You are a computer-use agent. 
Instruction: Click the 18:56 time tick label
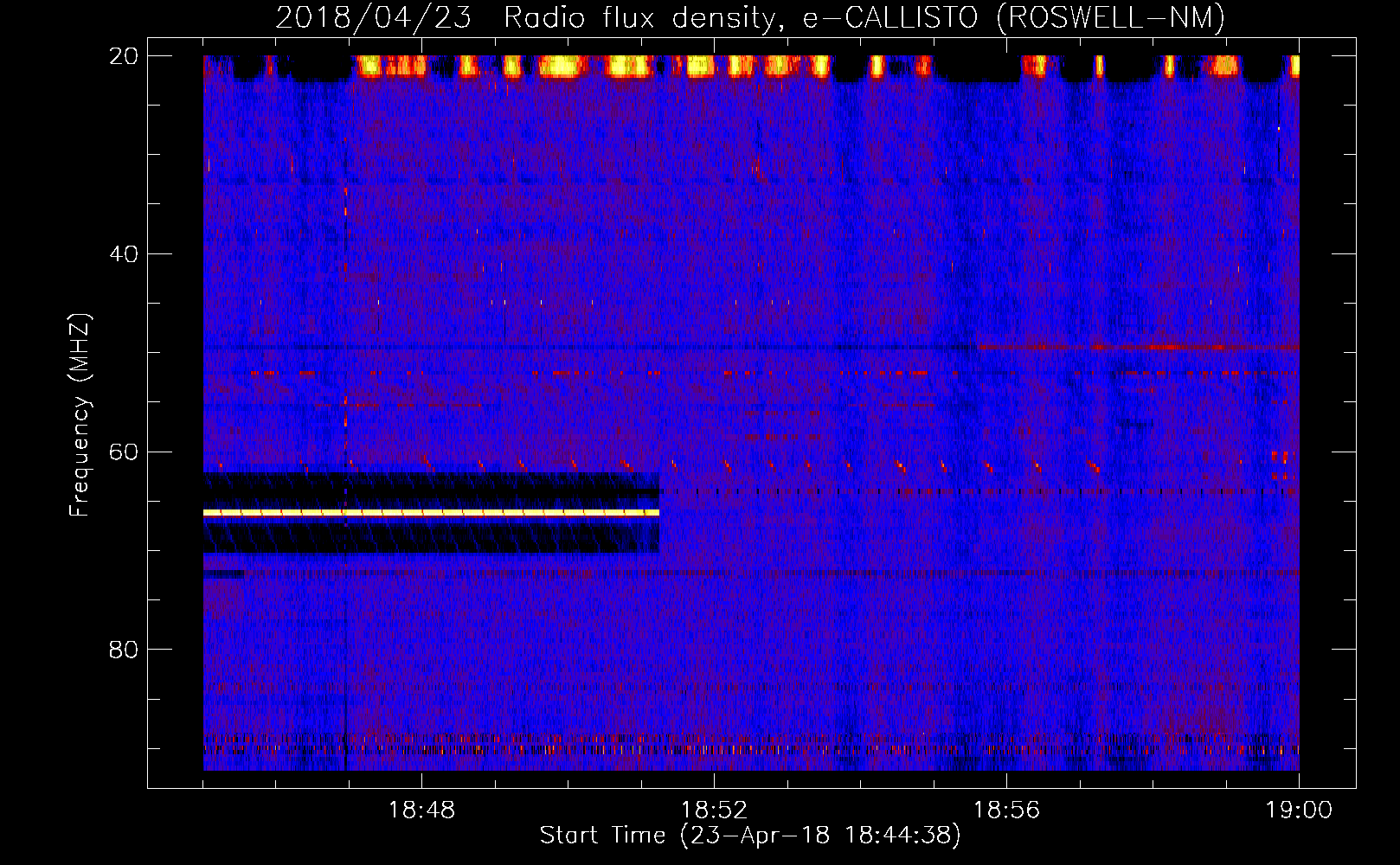pos(1006,811)
